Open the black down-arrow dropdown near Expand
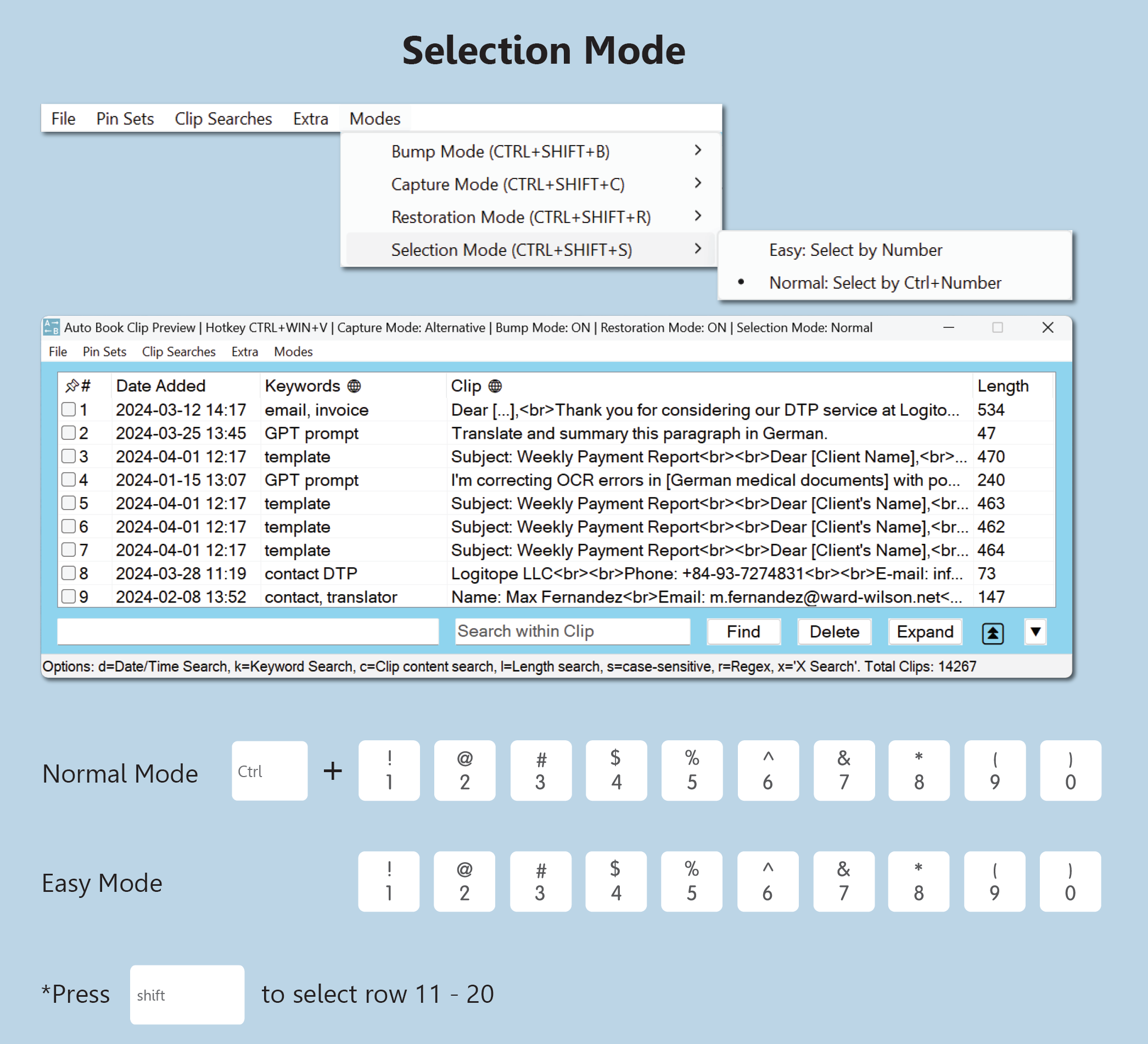 (x=1035, y=632)
